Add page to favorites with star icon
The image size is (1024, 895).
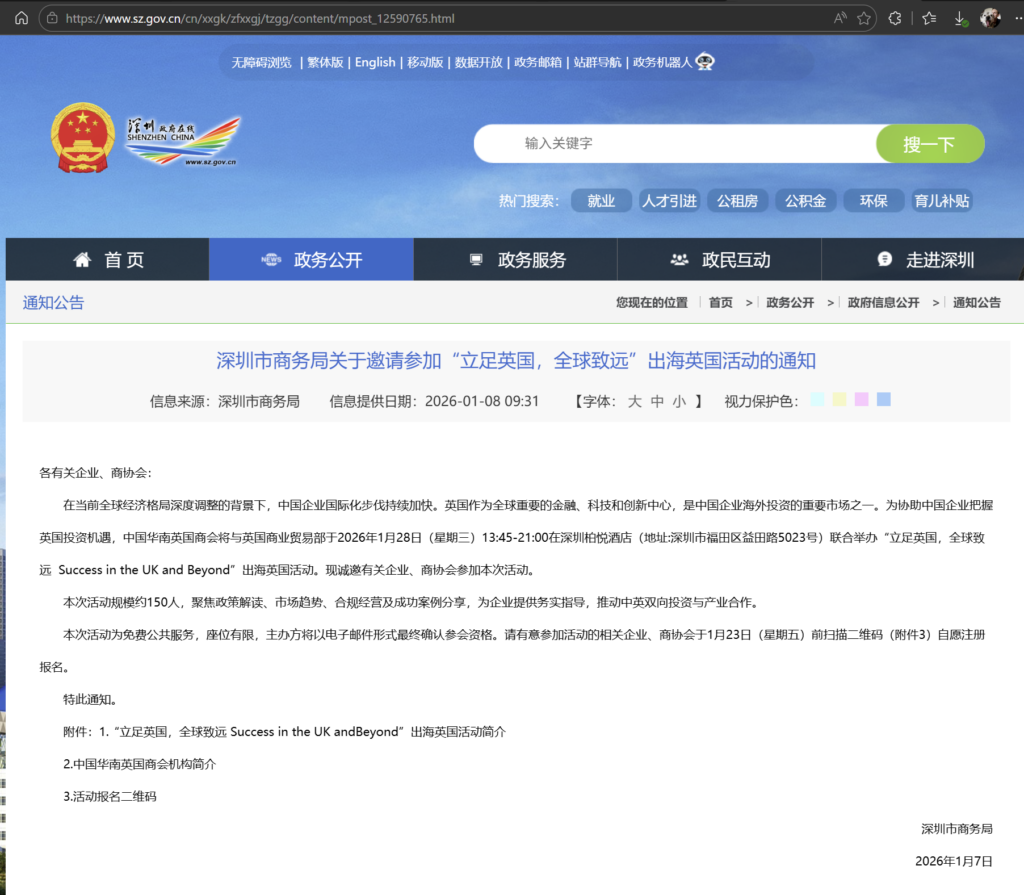(x=863, y=18)
